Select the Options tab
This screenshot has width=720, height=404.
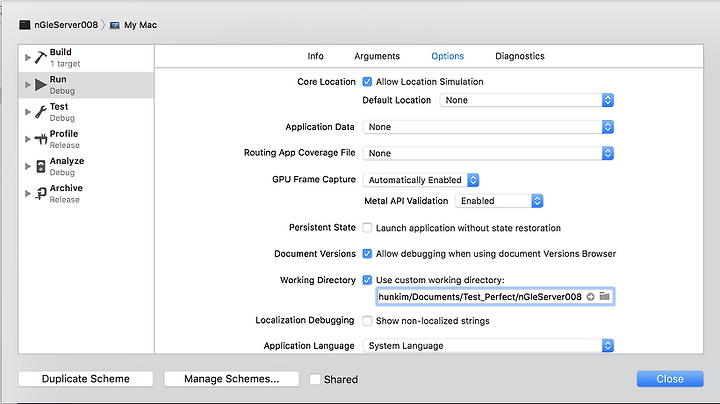point(448,56)
